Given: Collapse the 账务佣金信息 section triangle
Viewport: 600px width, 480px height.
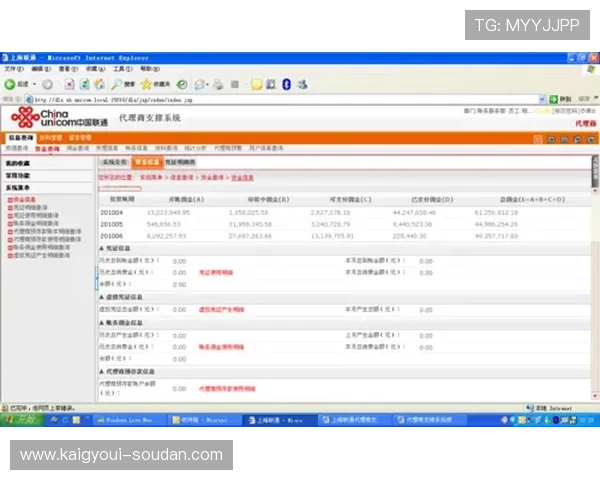Looking at the screenshot, I should 101,322.
